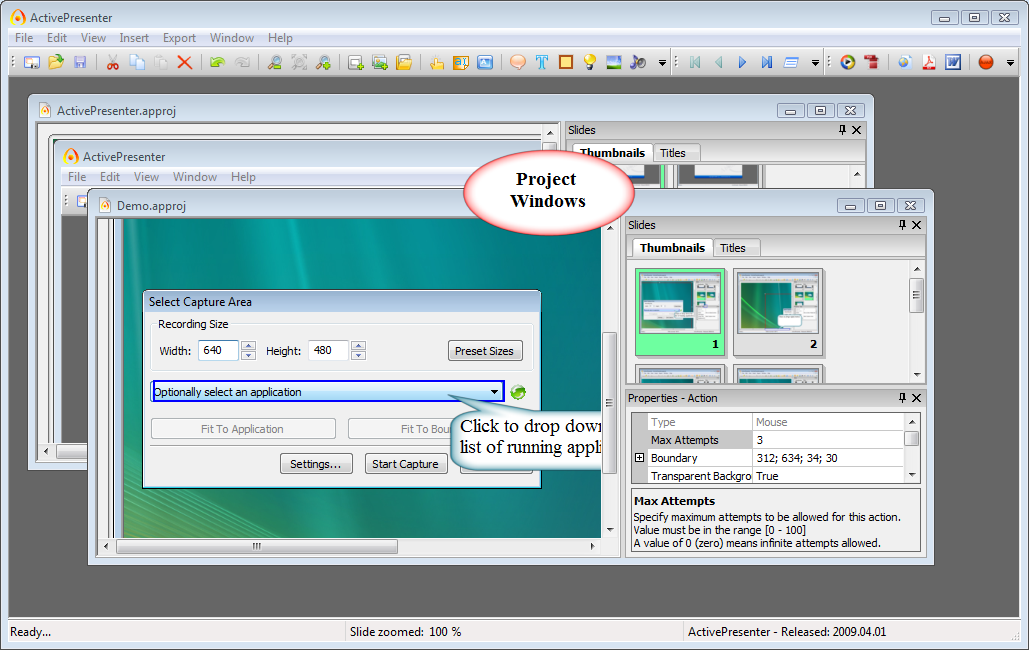Click the Start Capture button
The width and height of the screenshot is (1029, 650).
(x=405, y=464)
